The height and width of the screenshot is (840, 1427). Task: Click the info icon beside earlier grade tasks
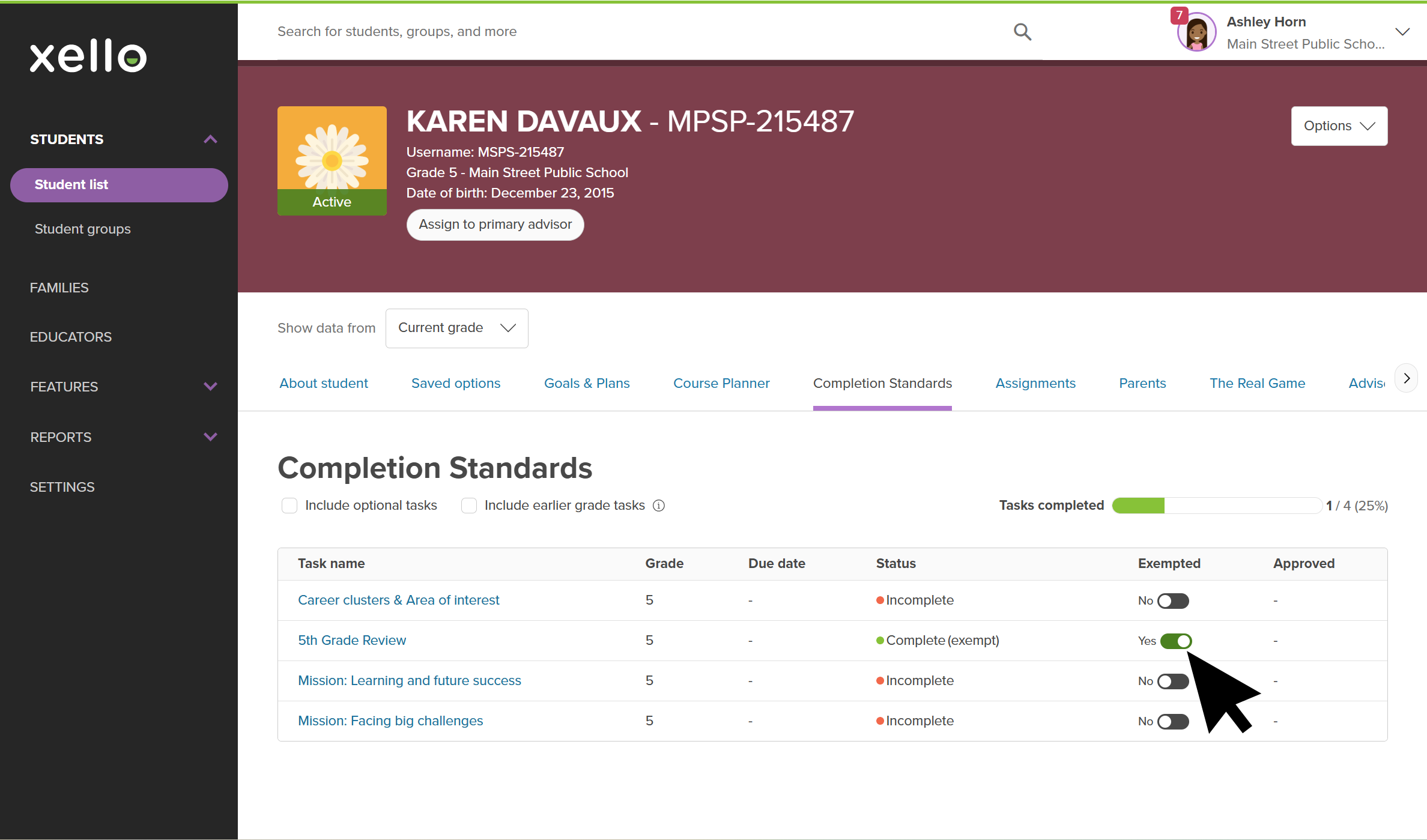pos(659,506)
